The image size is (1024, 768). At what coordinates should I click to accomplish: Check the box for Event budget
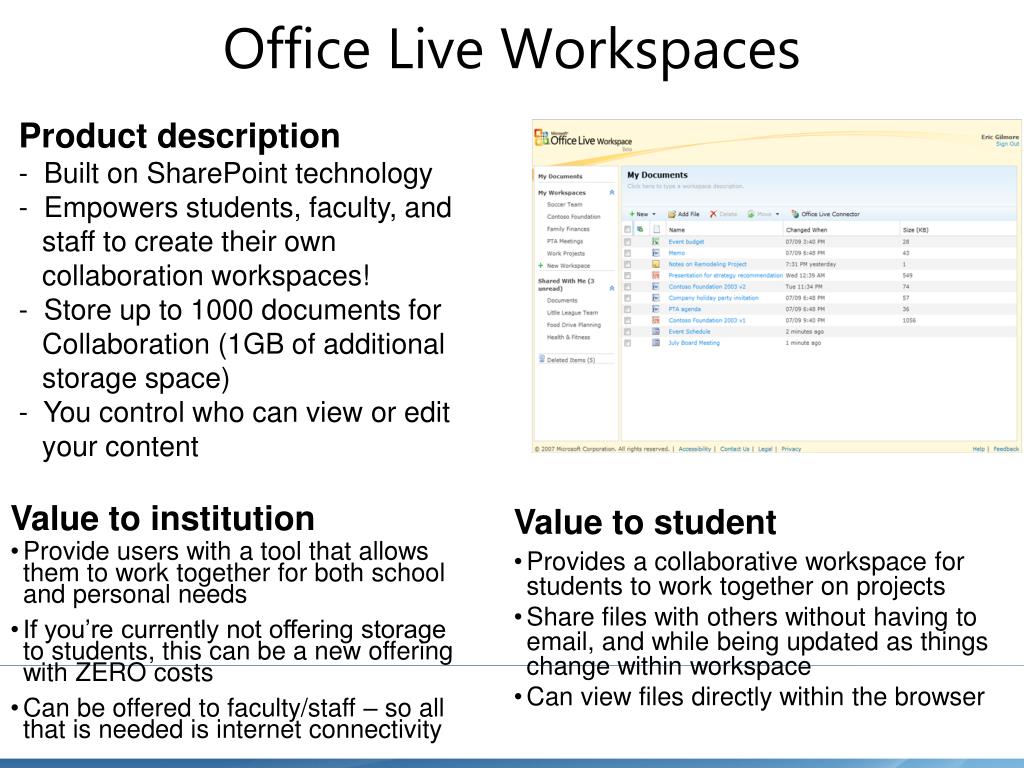(x=628, y=242)
